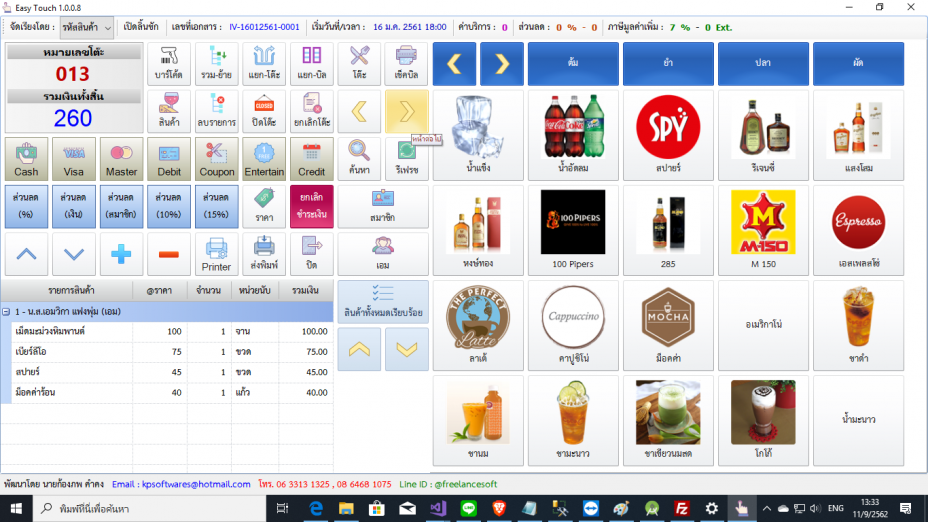Image resolution: width=928 pixels, height=522 pixels.
Task: Open the Printer settings icon
Action: (216, 254)
